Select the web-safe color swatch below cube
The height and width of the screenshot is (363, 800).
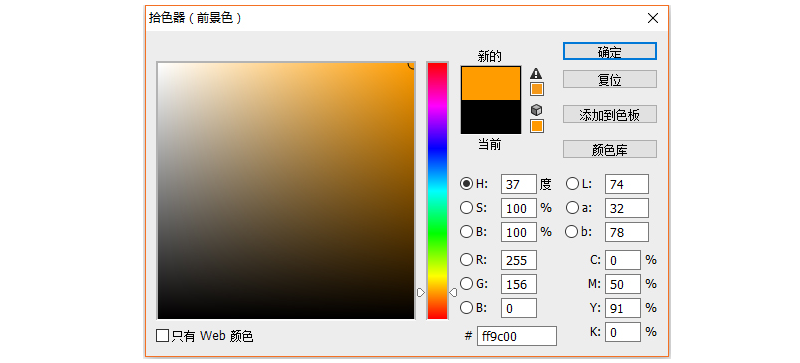point(537,126)
